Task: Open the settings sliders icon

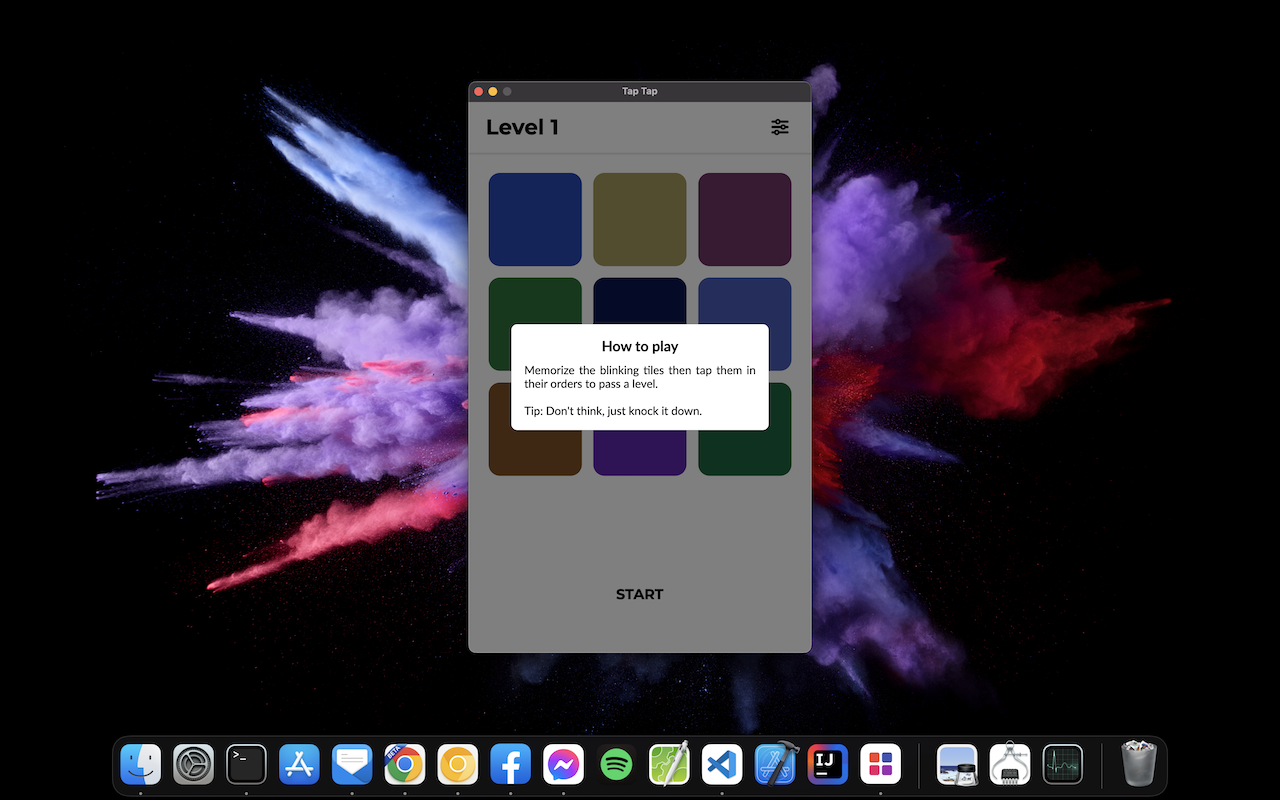Action: pos(779,127)
